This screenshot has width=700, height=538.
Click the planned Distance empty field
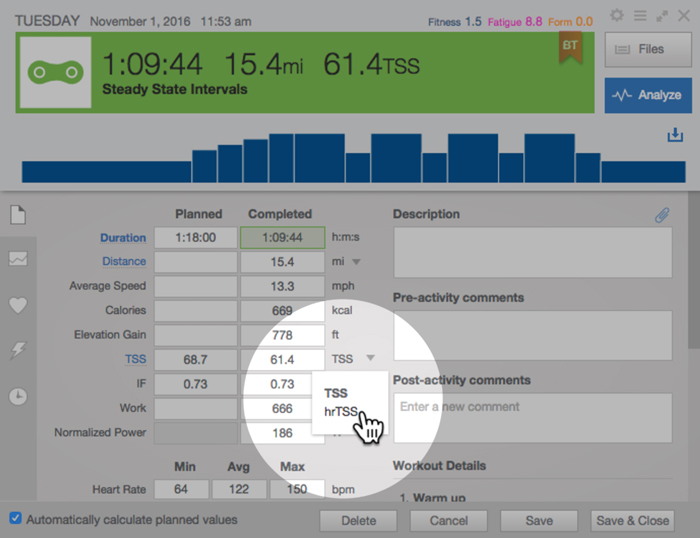click(196, 262)
